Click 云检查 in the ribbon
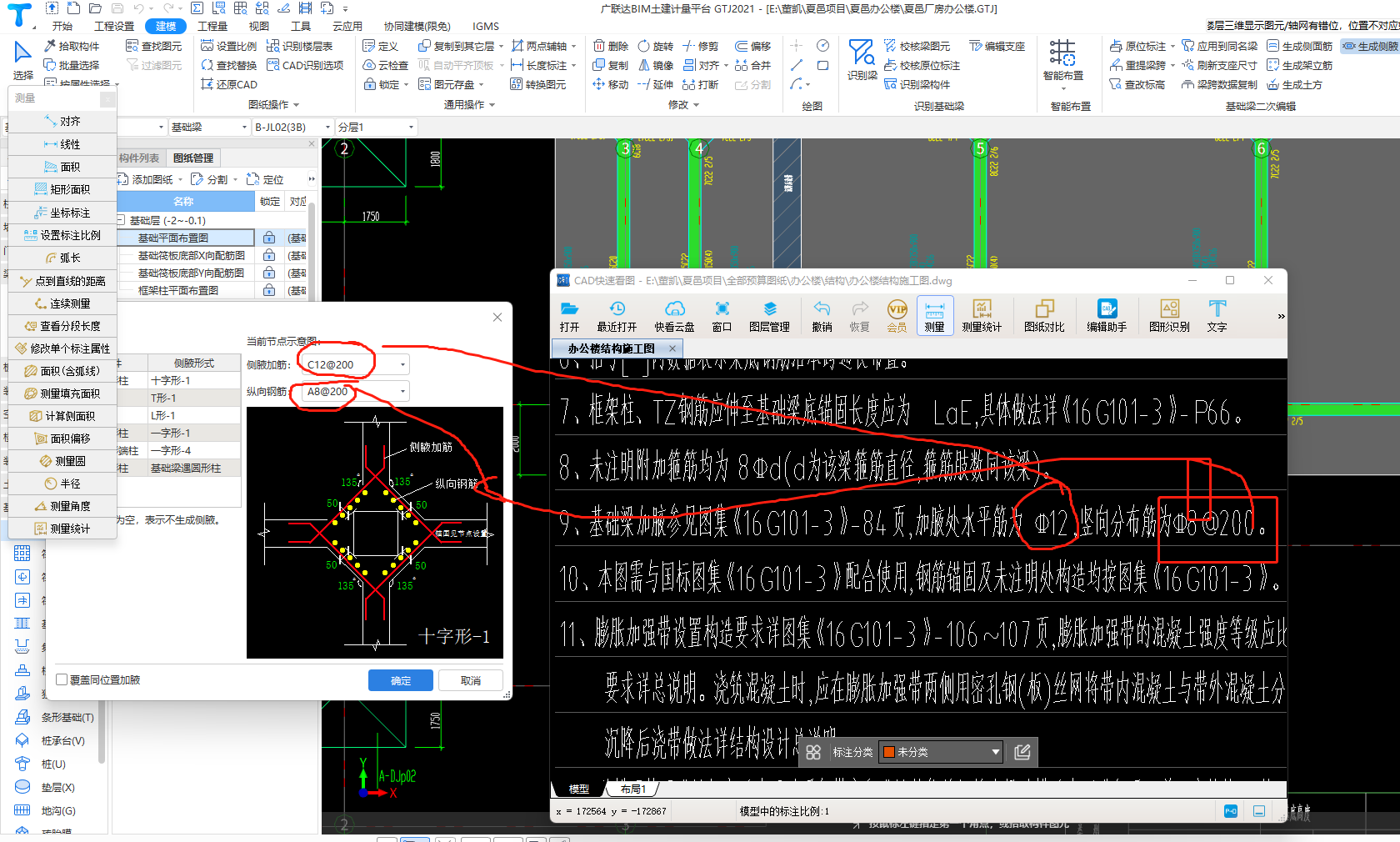This screenshot has width=1400, height=842. (385, 65)
